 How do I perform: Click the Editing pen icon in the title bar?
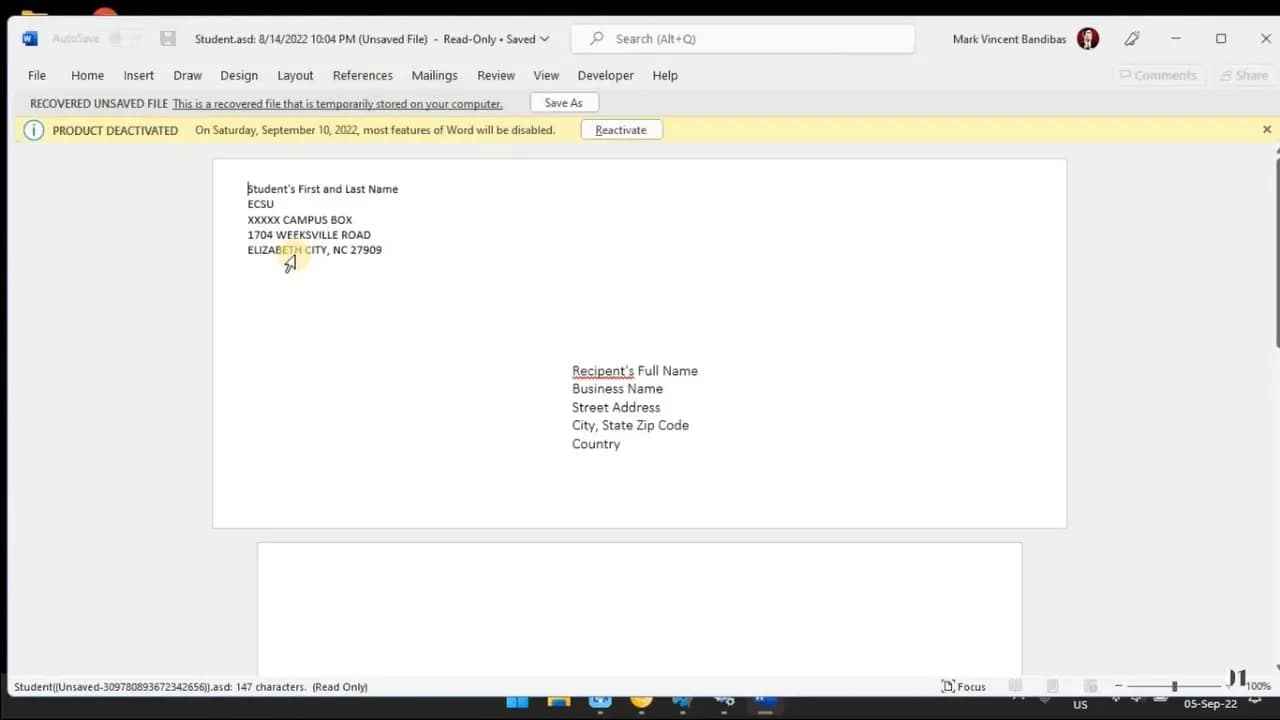pos(1132,38)
